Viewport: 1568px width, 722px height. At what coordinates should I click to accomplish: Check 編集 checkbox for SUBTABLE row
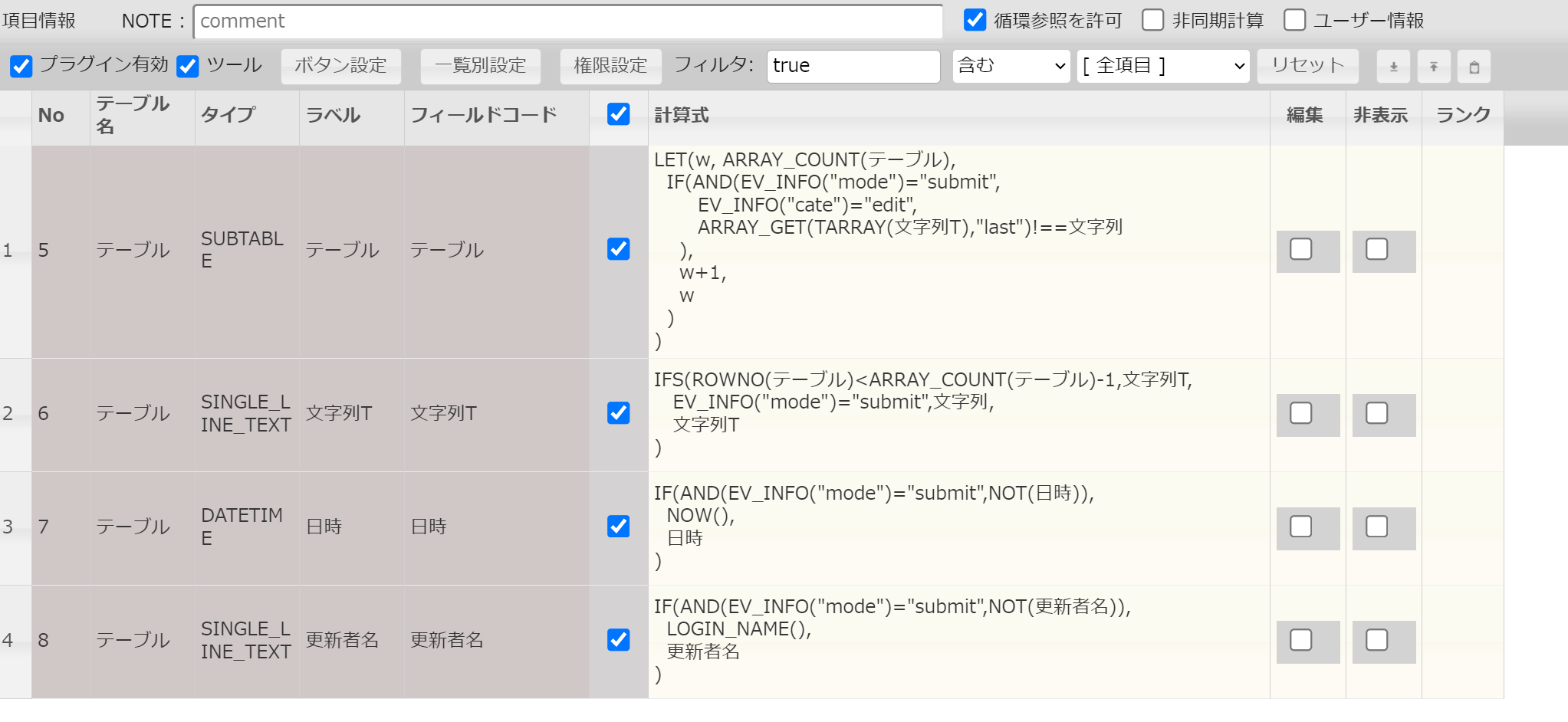pyautogui.click(x=1301, y=249)
